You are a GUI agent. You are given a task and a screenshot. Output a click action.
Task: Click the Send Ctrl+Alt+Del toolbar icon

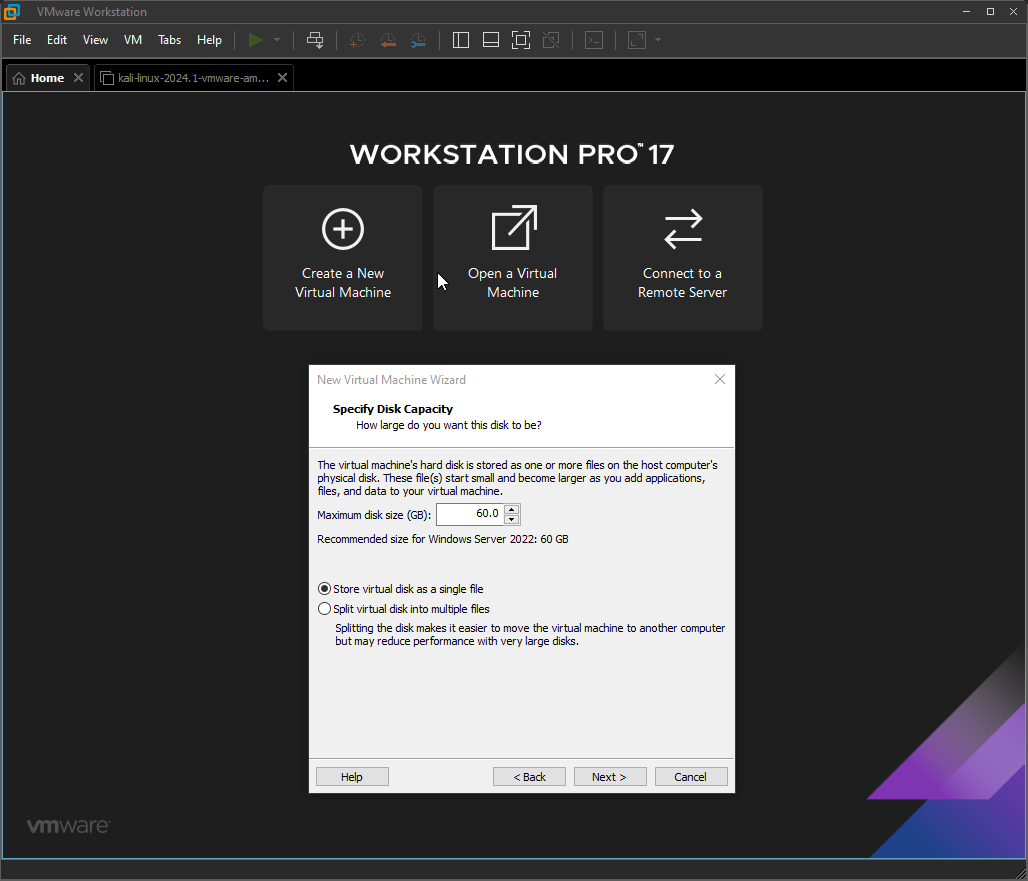(315, 40)
